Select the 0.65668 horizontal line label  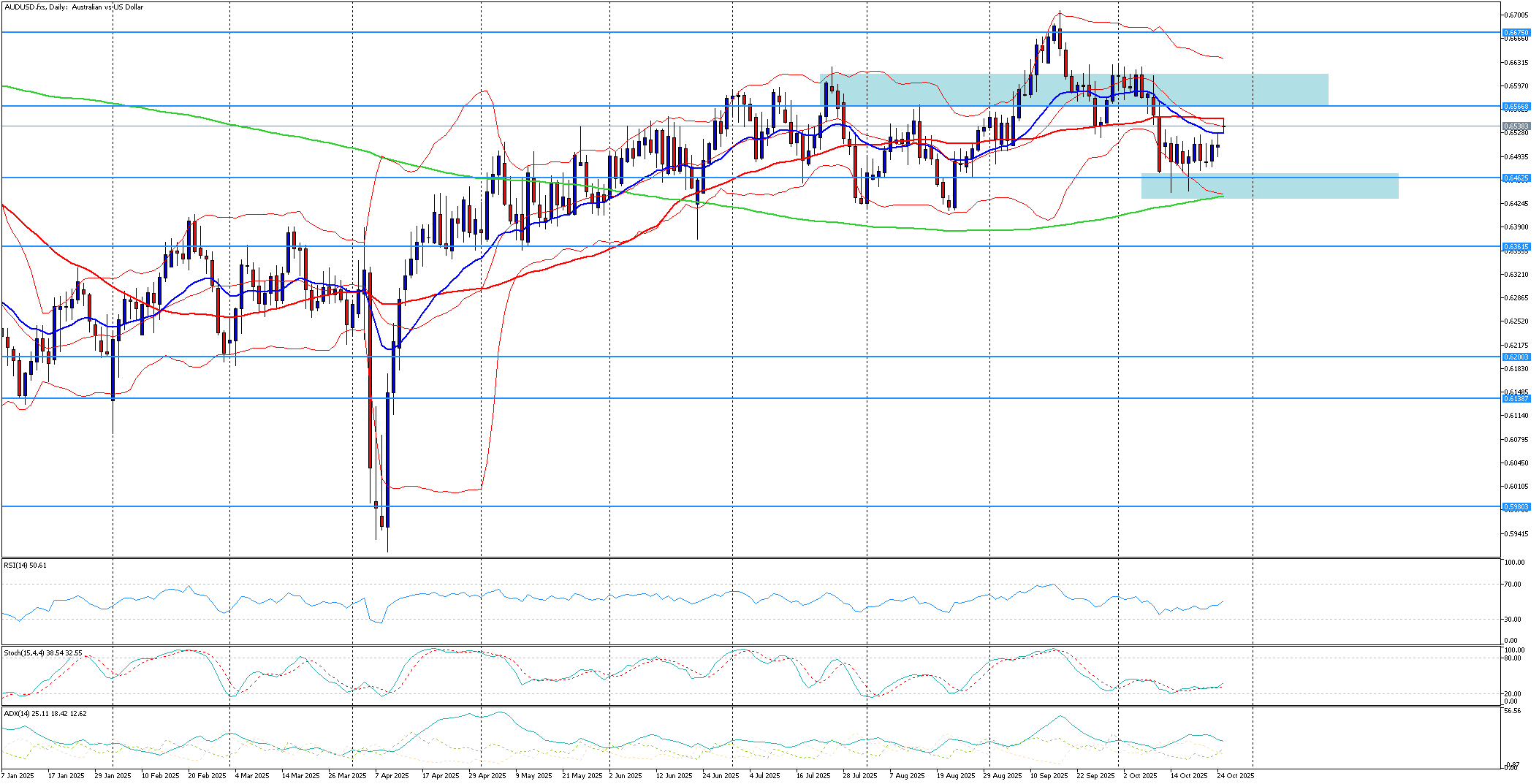coord(1515,107)
